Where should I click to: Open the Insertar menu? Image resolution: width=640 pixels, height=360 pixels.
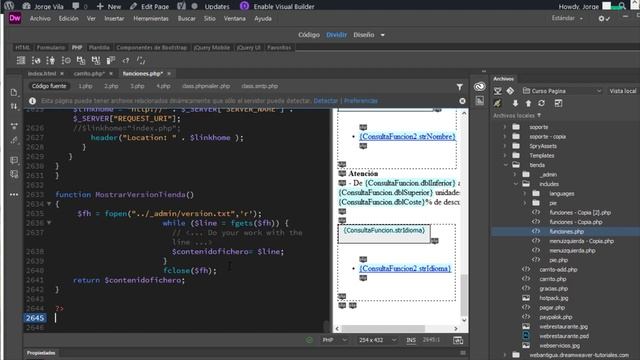click(114, 19)
